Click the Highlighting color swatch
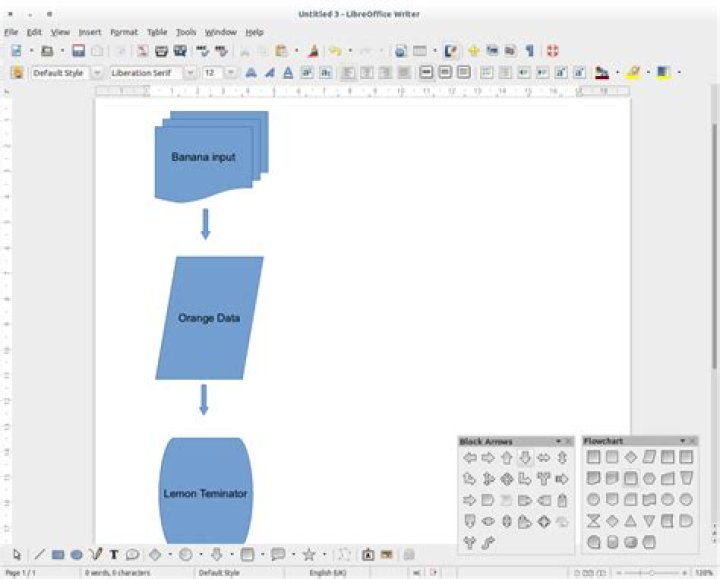 [633, 73]
